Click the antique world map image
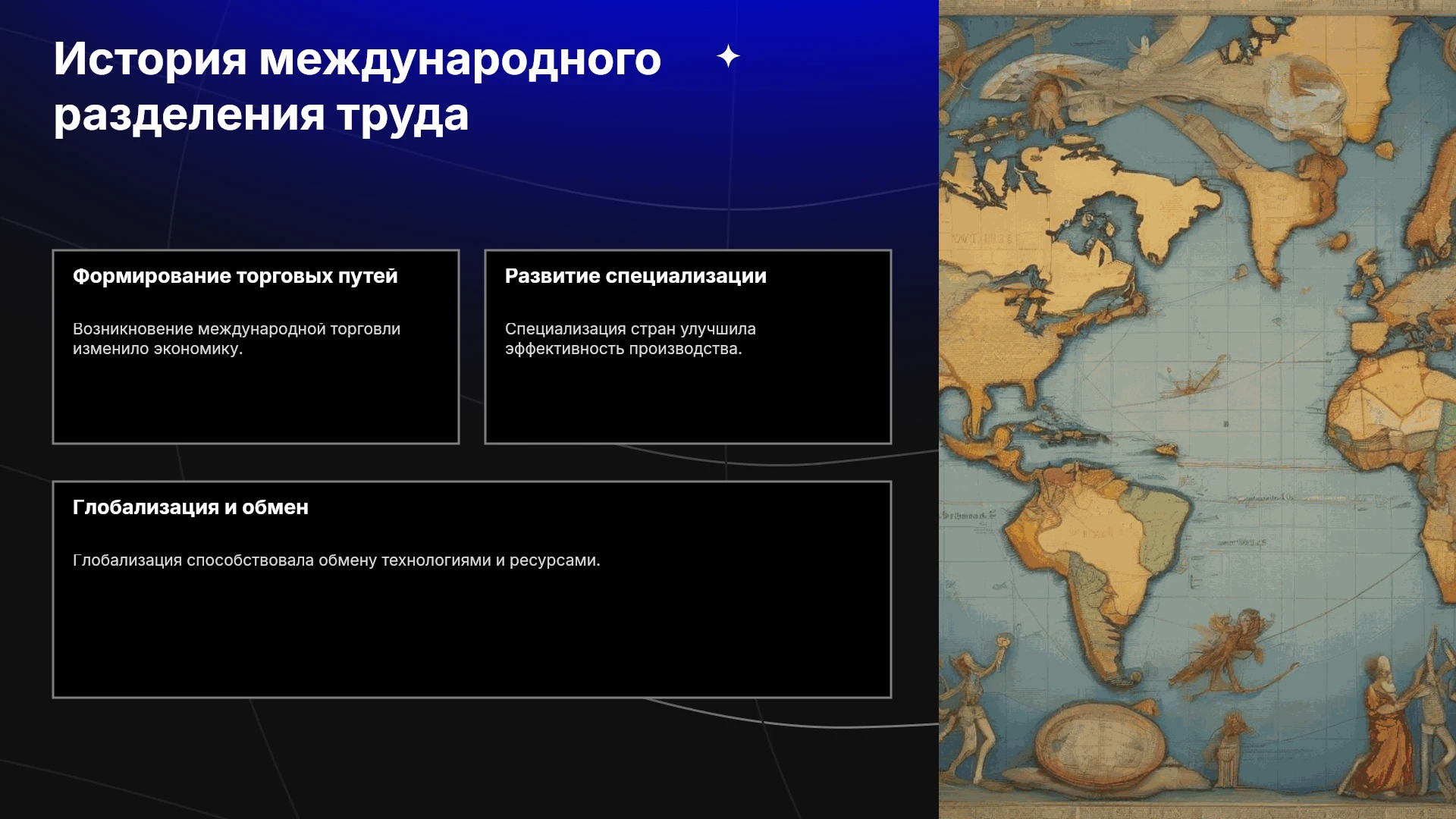This screenshot has width=1456, height=819. [x=1197, y=409]
